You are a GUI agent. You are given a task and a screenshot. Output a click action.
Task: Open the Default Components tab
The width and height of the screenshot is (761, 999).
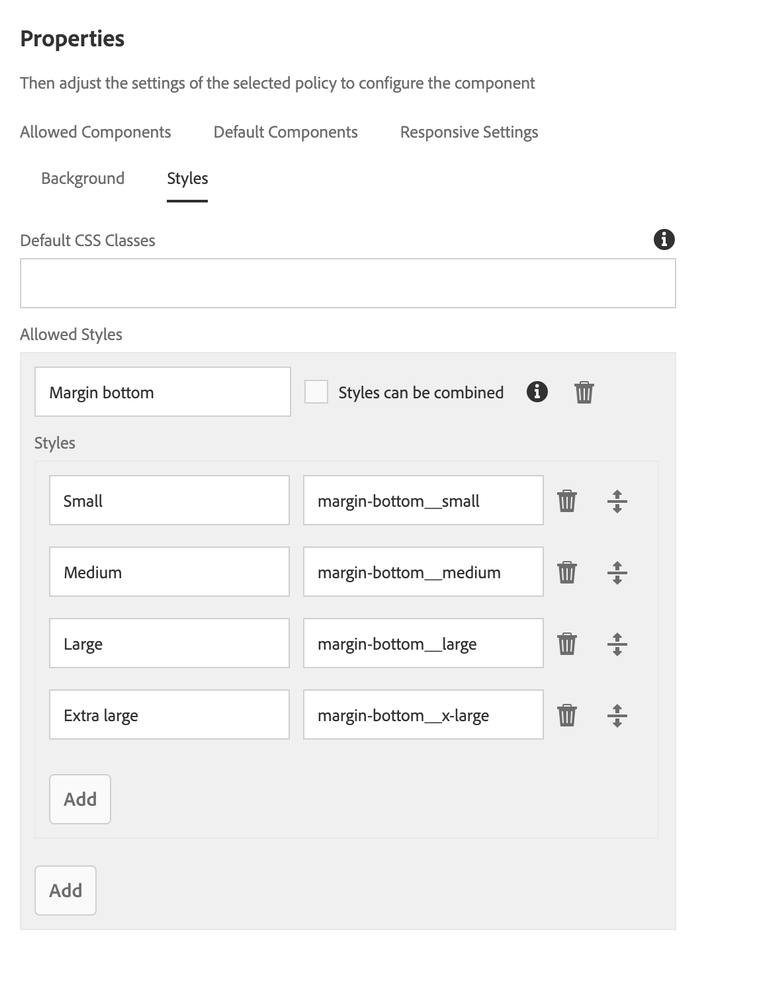pyautogui.click(x=285, y=132)
